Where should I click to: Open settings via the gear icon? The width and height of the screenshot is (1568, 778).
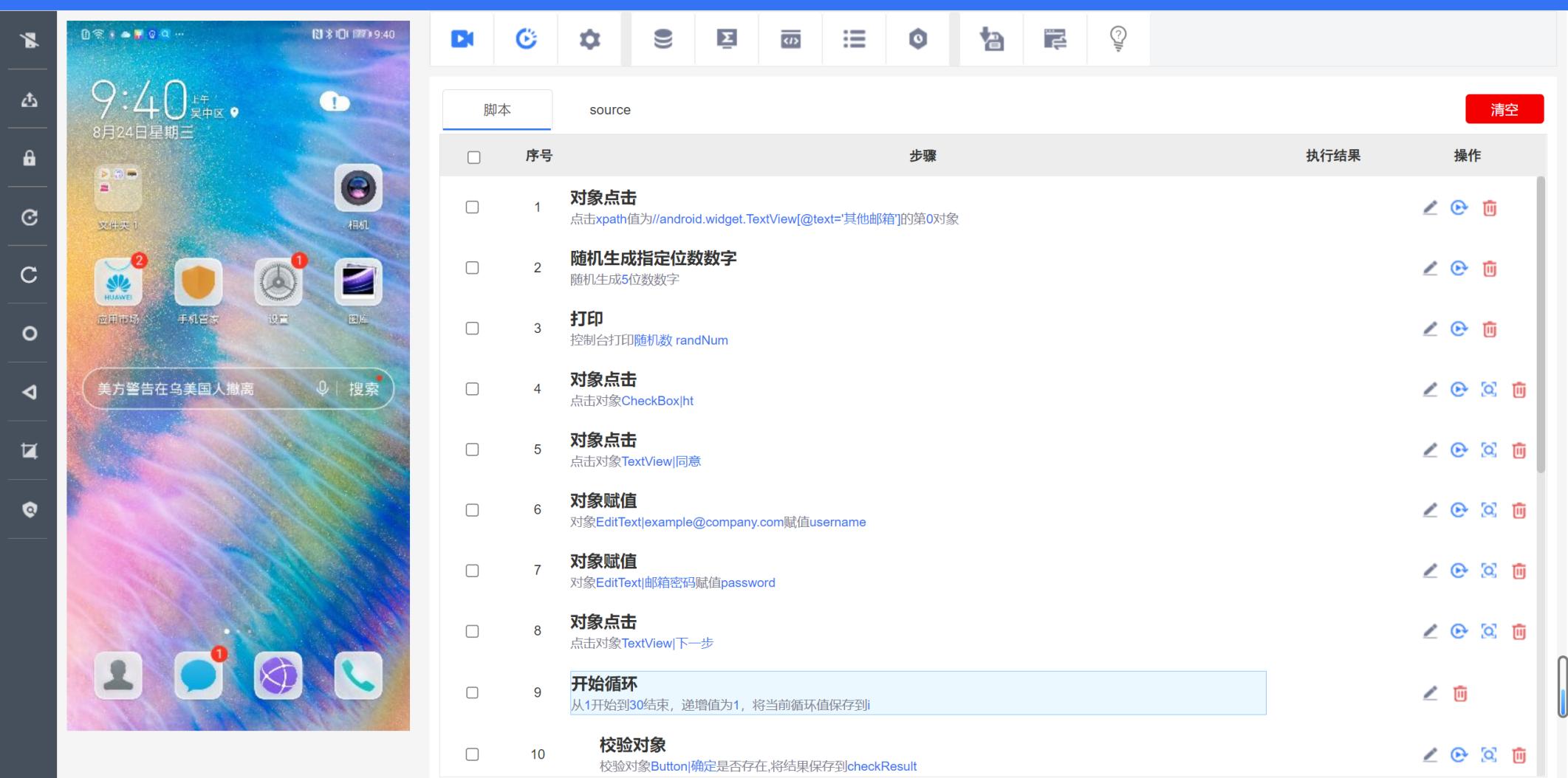pyautogui.click(x=589, y=39)
